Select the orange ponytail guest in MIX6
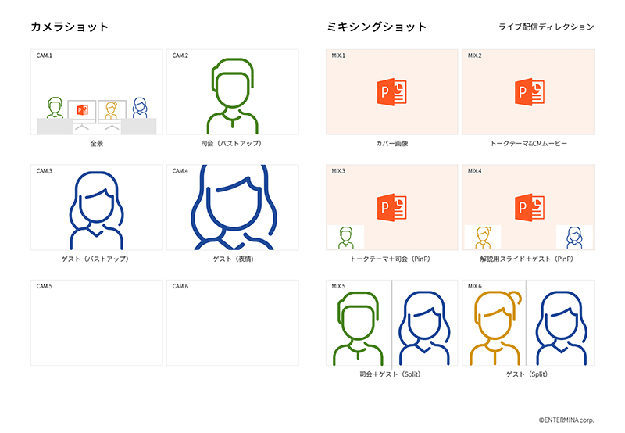Image resolution: width=625 pixels, height=433 pixels. click(495, 325)
